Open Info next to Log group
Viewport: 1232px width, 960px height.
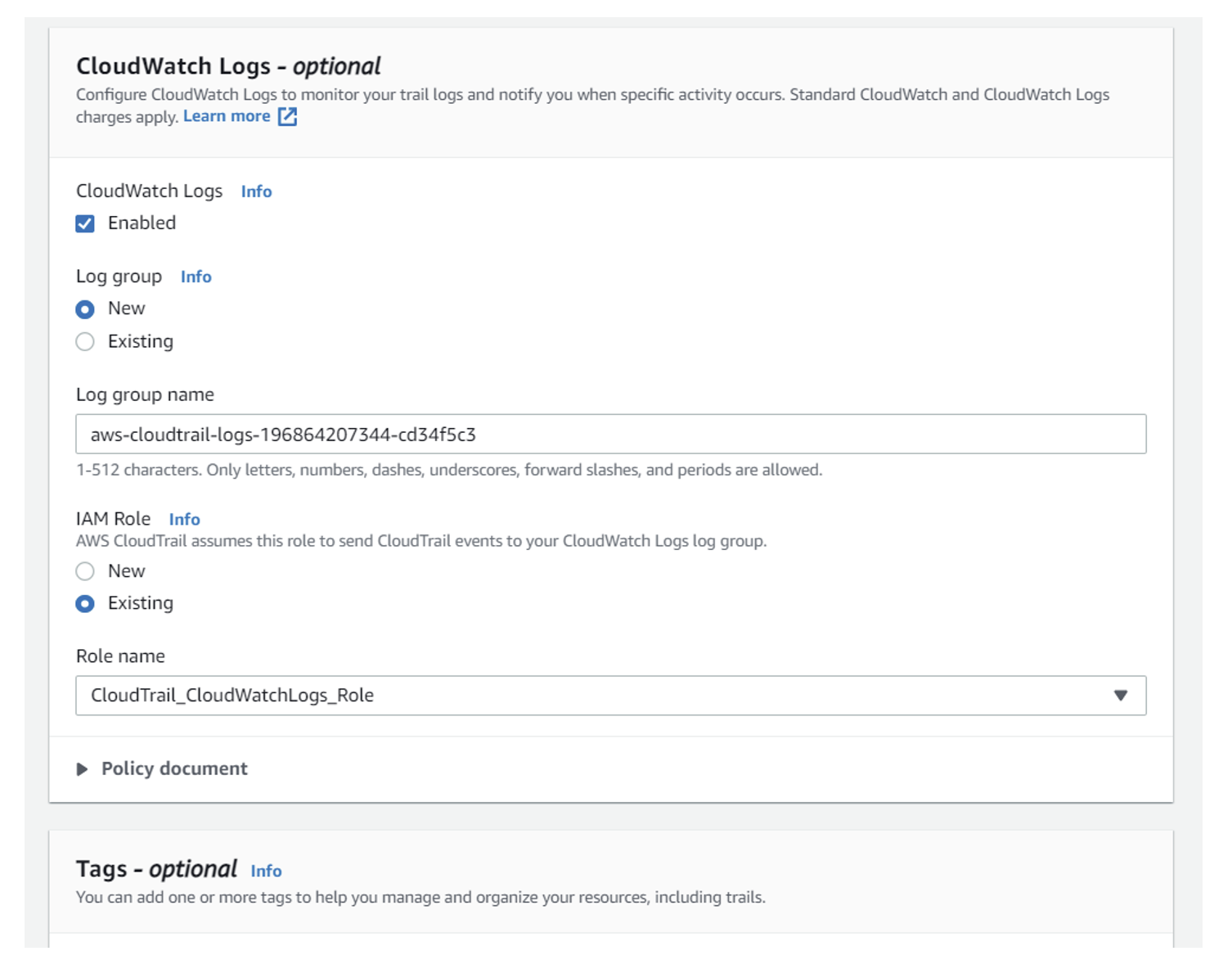(x=196, y=277)
